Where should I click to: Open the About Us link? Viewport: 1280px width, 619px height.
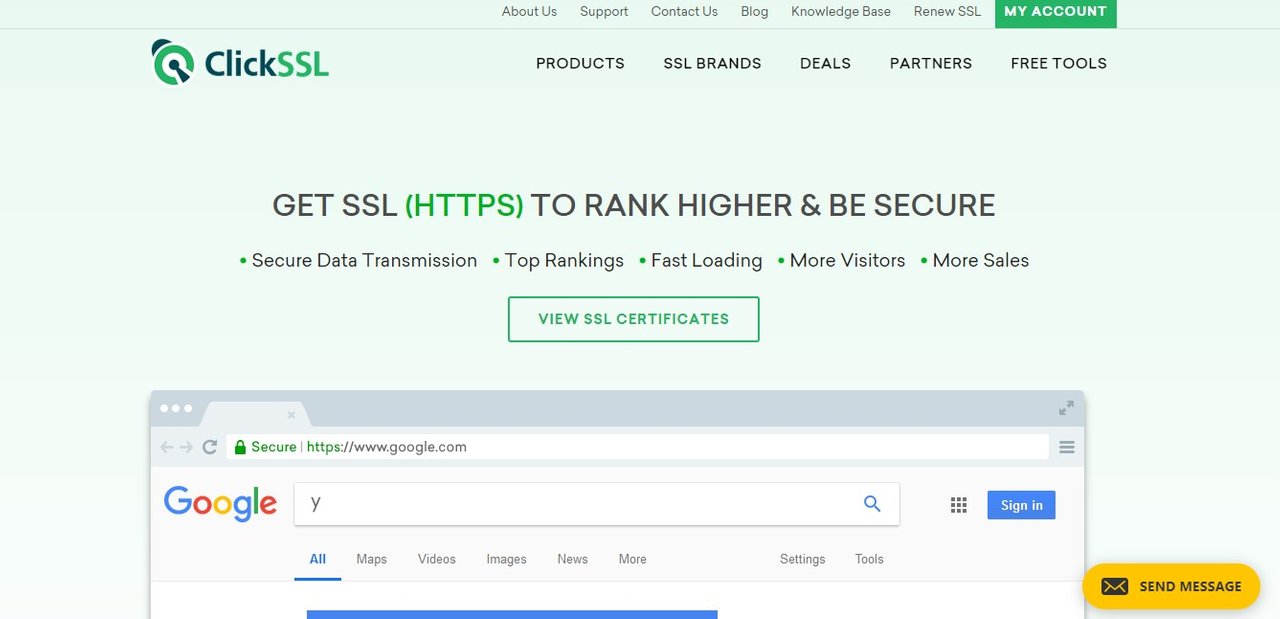click(x=529, y=12)
